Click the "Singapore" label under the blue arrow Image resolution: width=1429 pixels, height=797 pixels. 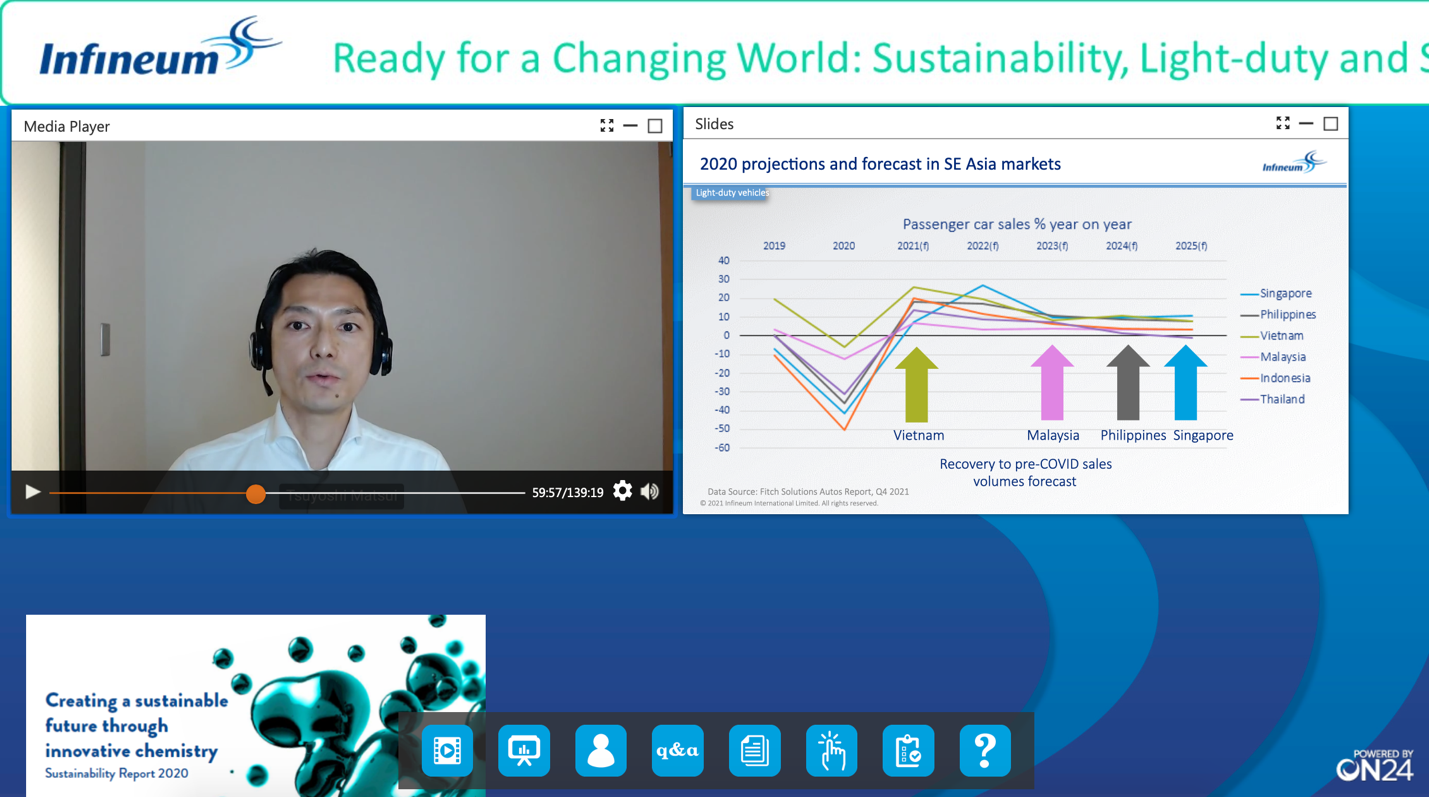click(1203, 435)
